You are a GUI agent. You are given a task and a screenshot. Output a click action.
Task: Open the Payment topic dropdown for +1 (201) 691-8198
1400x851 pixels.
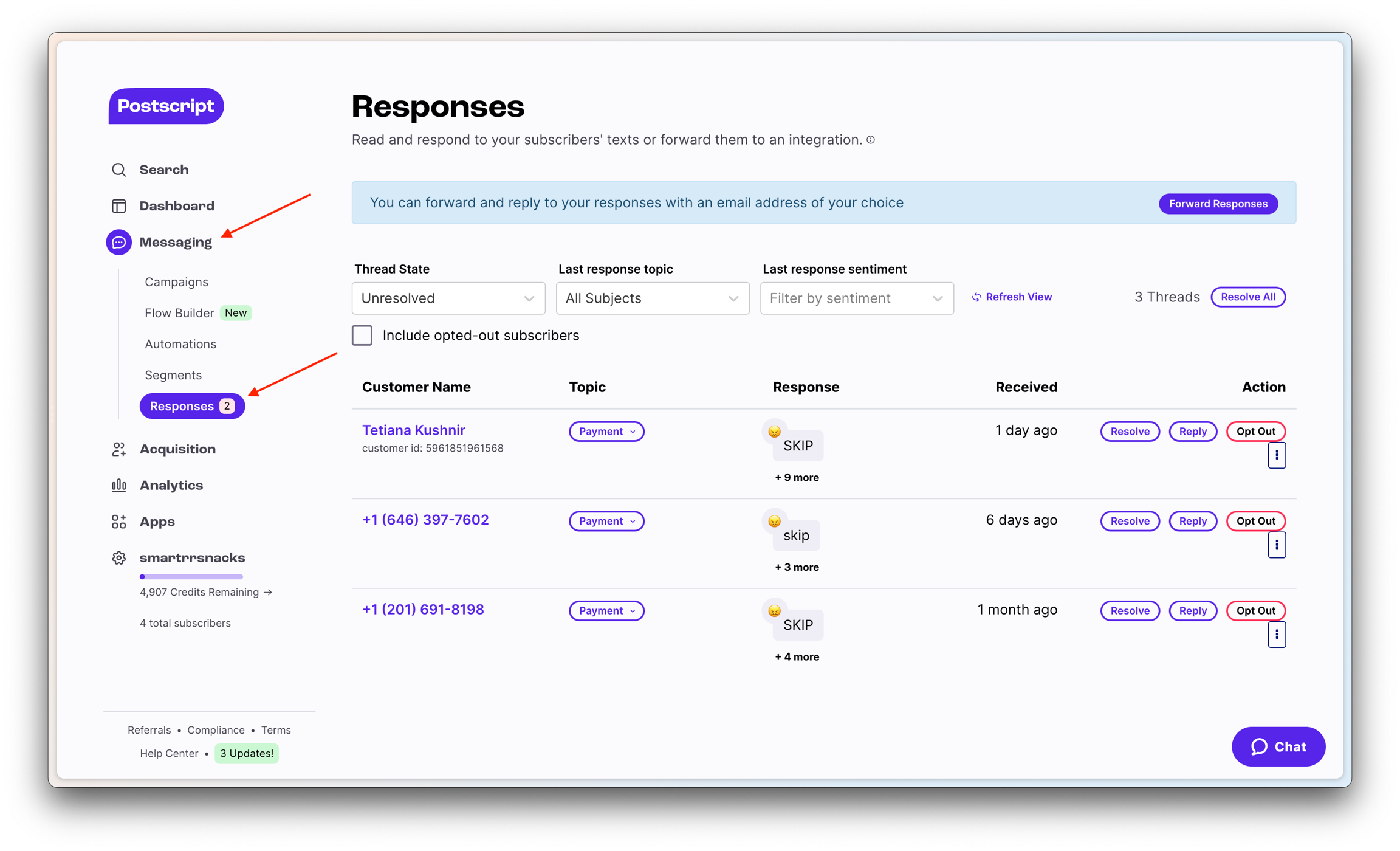pos(606,610)
